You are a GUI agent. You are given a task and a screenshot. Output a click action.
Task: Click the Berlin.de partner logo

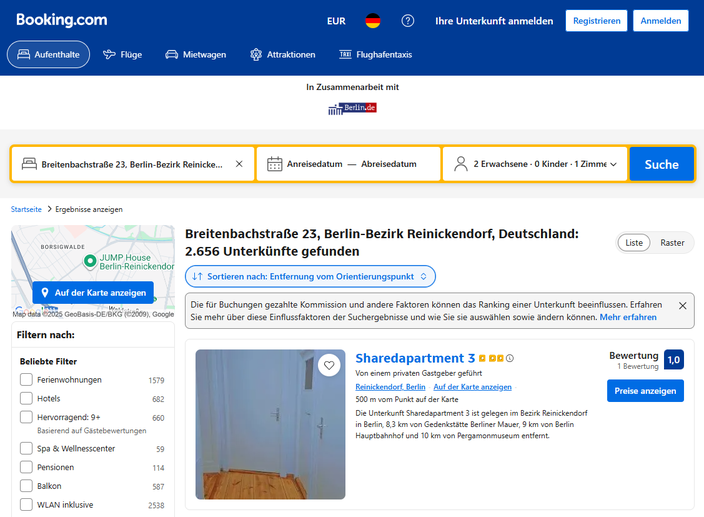point(352,108)
